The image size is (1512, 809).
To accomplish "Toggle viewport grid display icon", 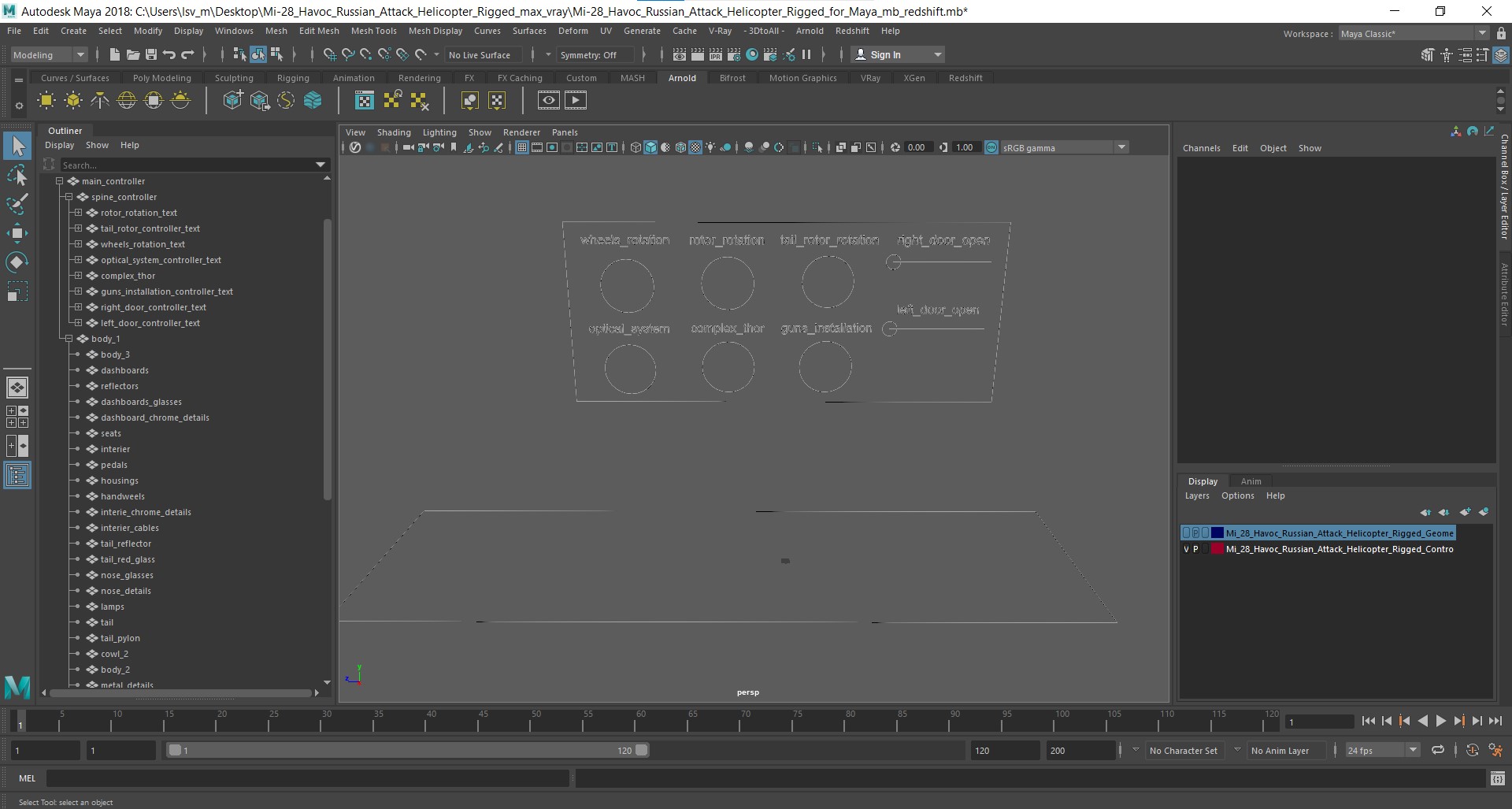I will [521, 147].
